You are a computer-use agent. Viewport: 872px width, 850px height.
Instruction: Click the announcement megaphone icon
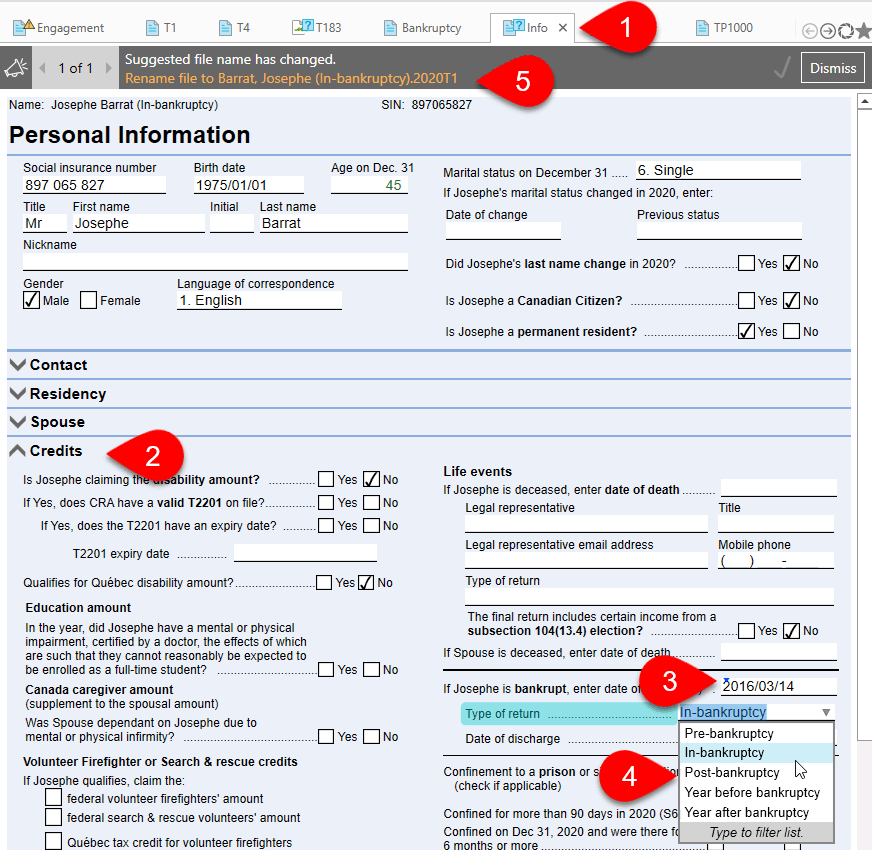point(16,68)
